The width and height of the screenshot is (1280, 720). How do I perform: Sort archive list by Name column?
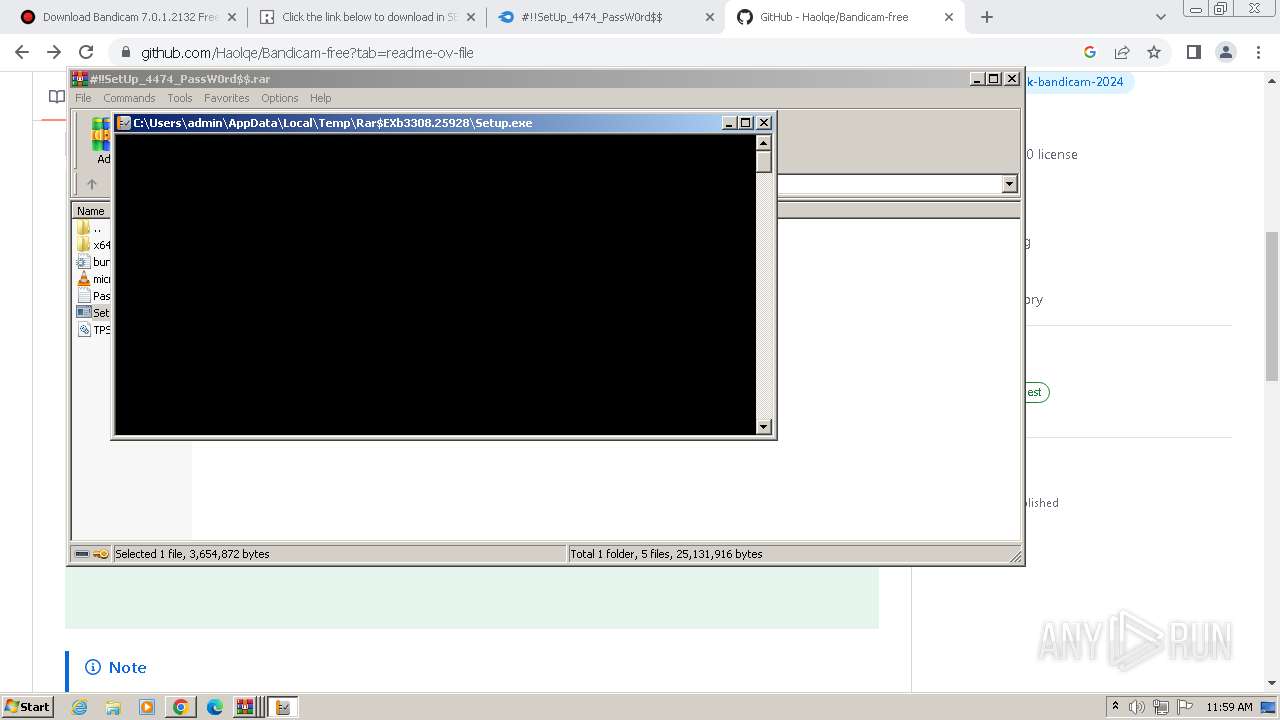tap(91, 211)
